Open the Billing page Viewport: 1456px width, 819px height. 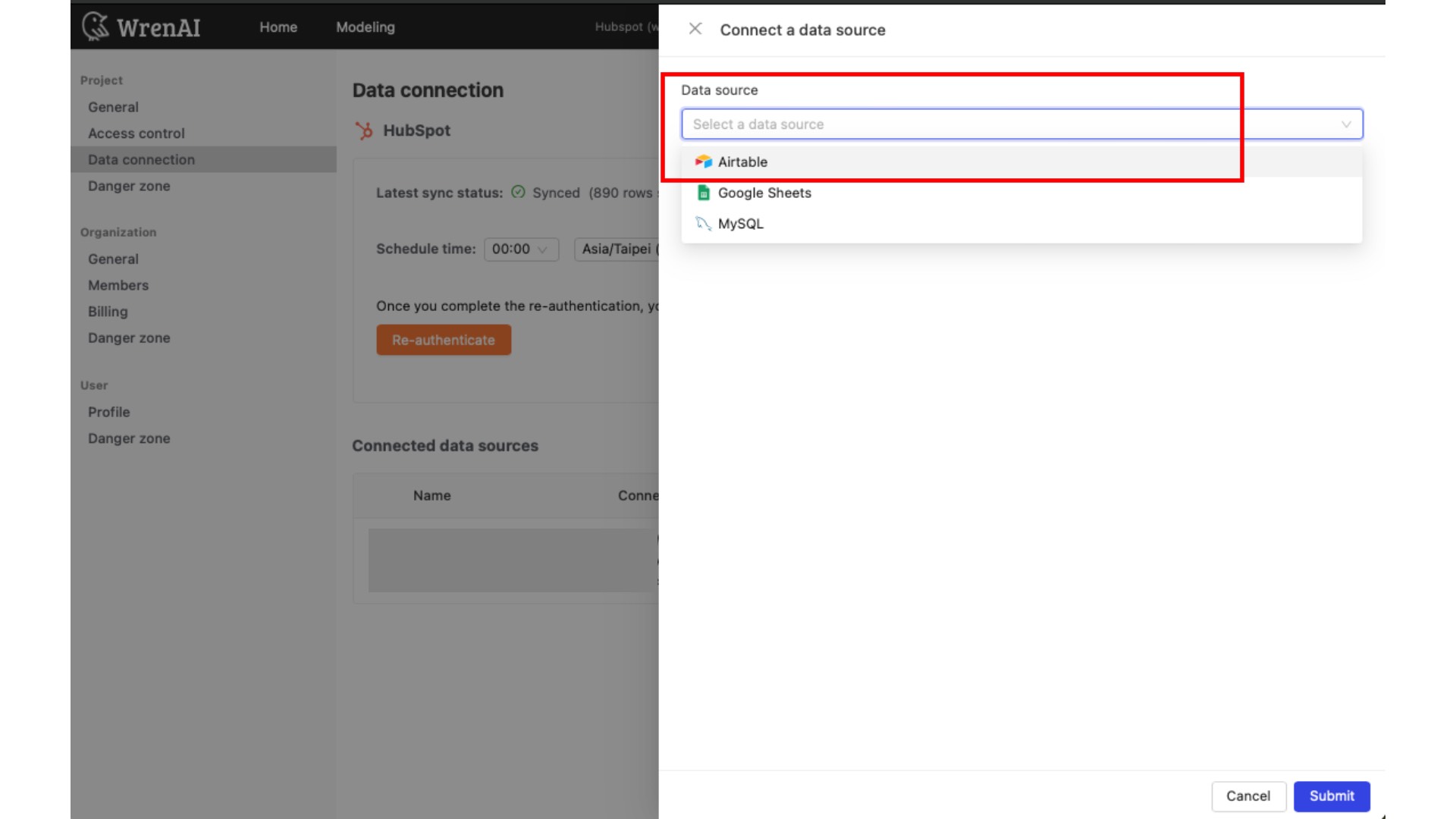coord(108,312)
